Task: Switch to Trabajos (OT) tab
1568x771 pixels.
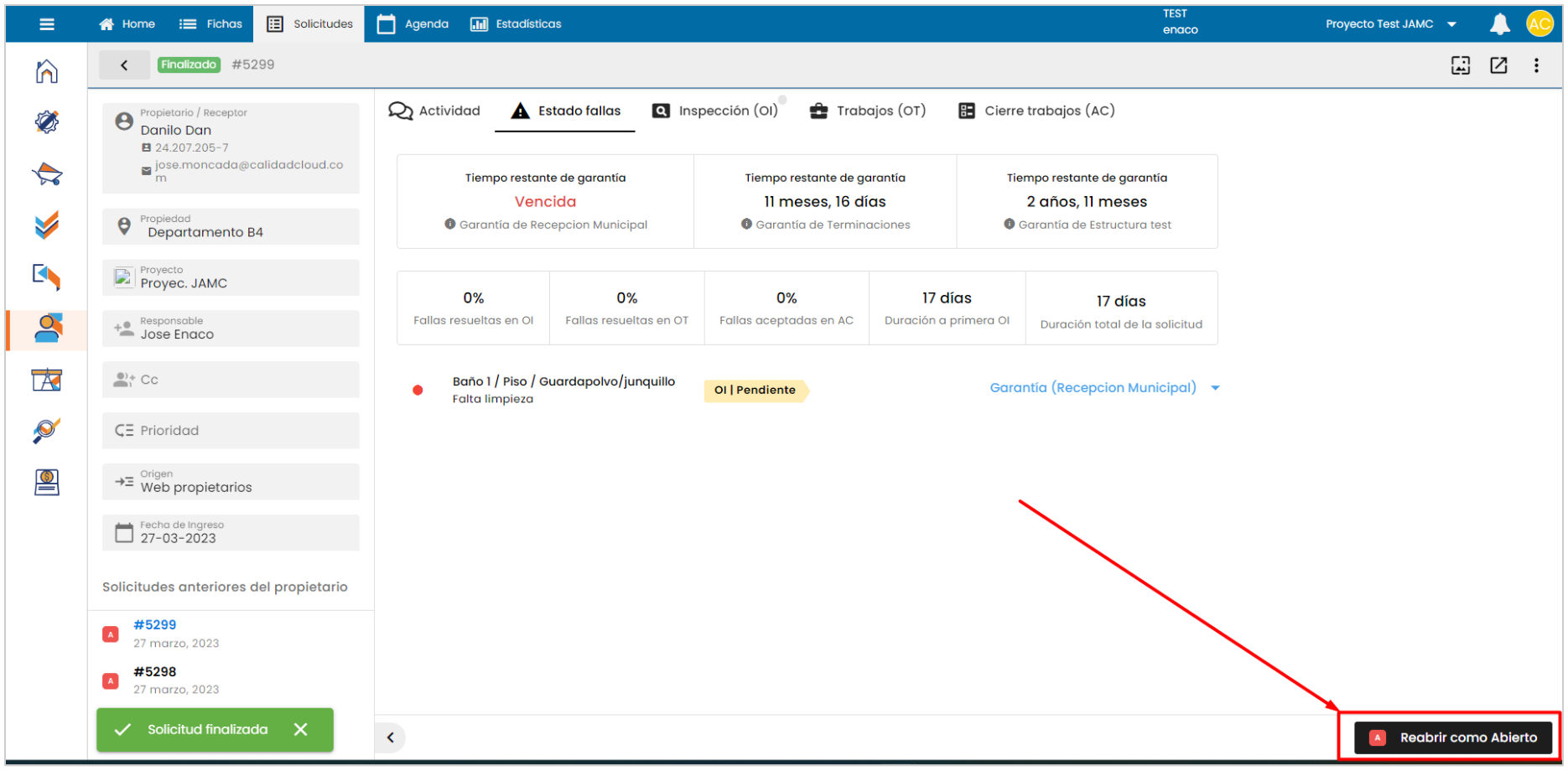Action: coord(867,111)
